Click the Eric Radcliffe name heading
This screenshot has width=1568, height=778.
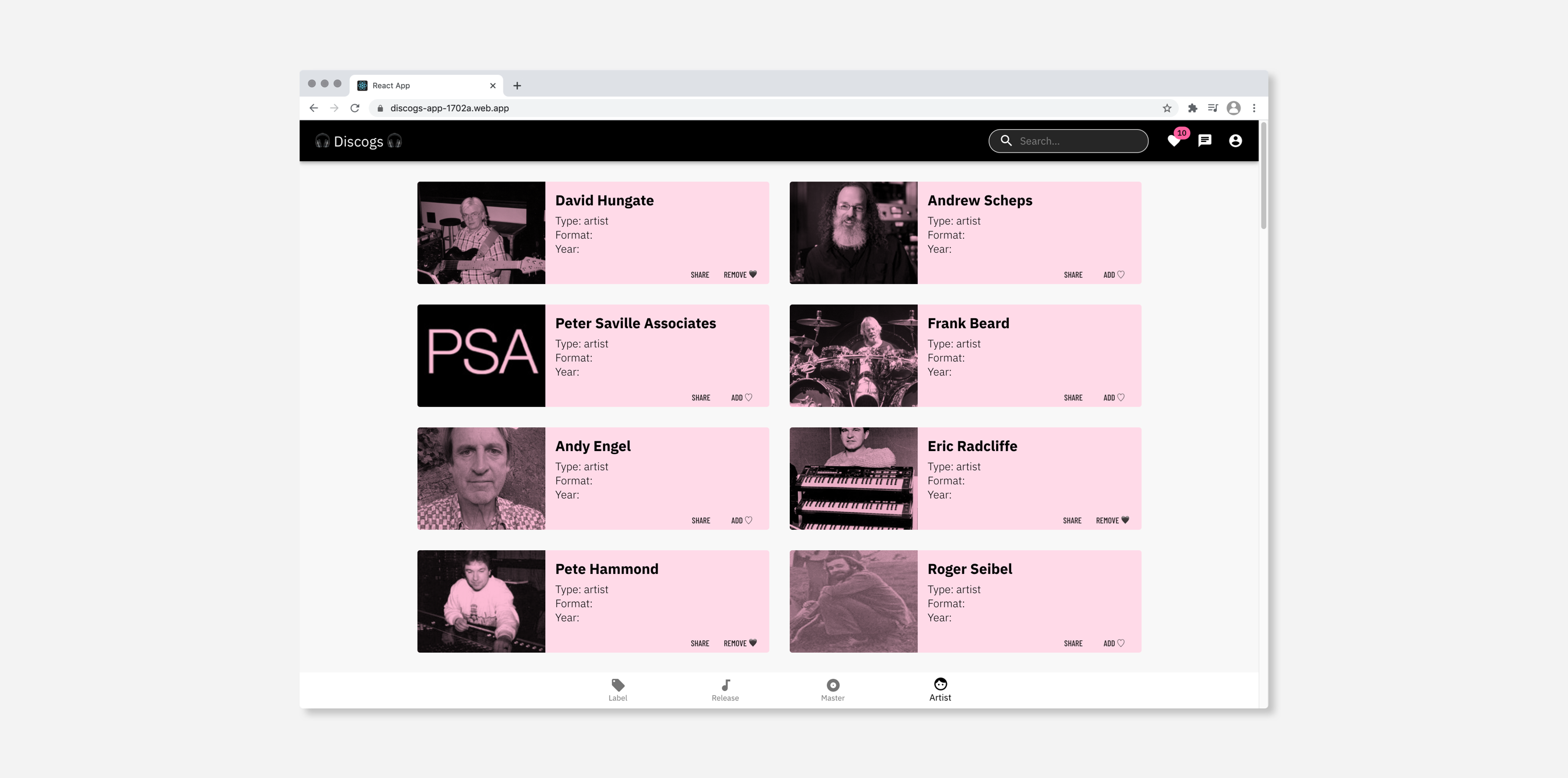972,446
